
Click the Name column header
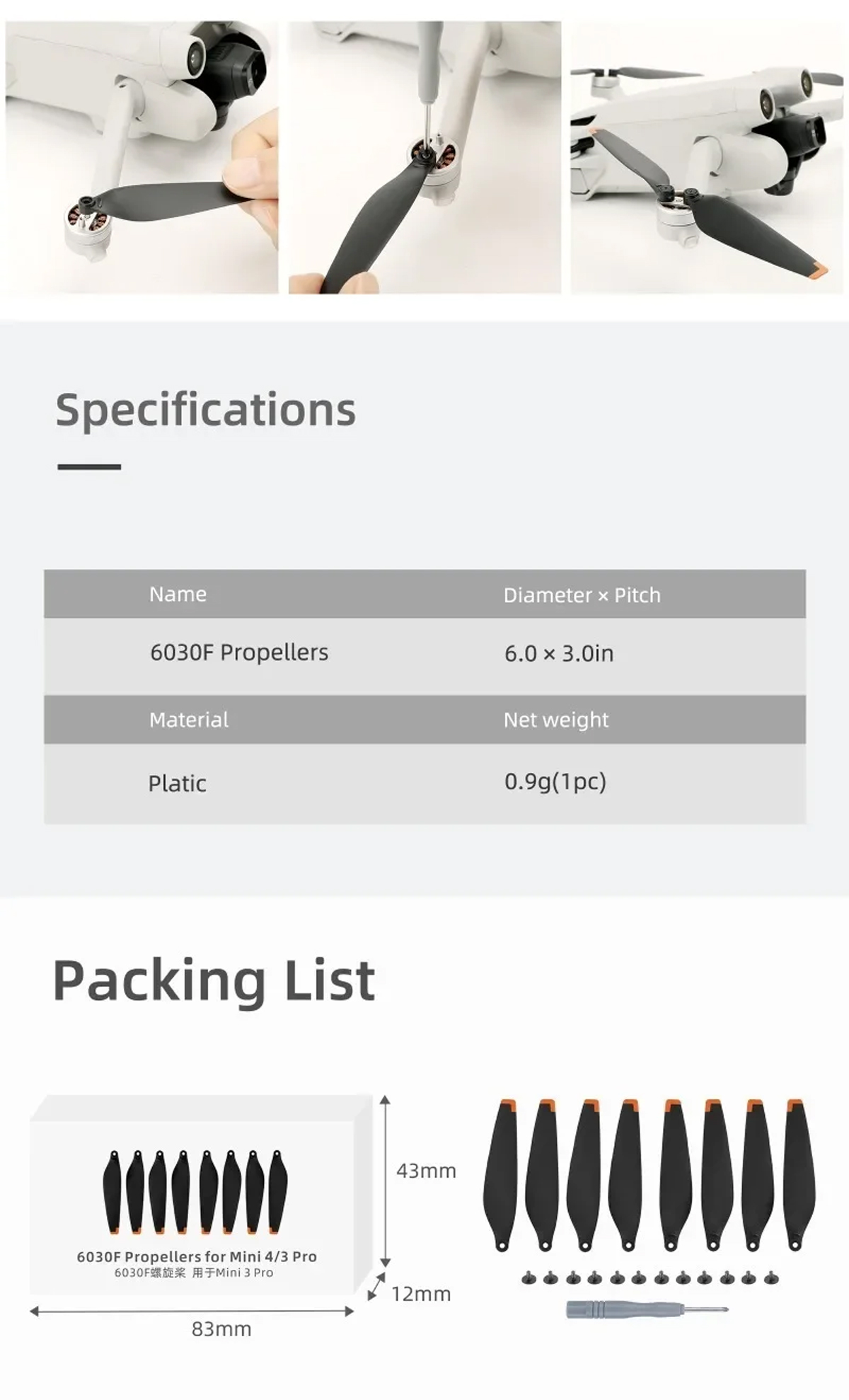(178, 594)
